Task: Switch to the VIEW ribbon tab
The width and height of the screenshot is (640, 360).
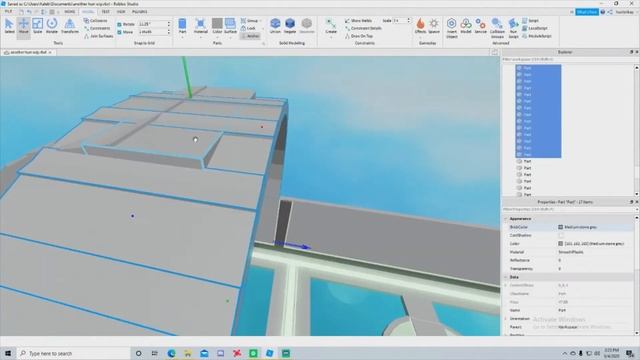Action: pos(121,12)
